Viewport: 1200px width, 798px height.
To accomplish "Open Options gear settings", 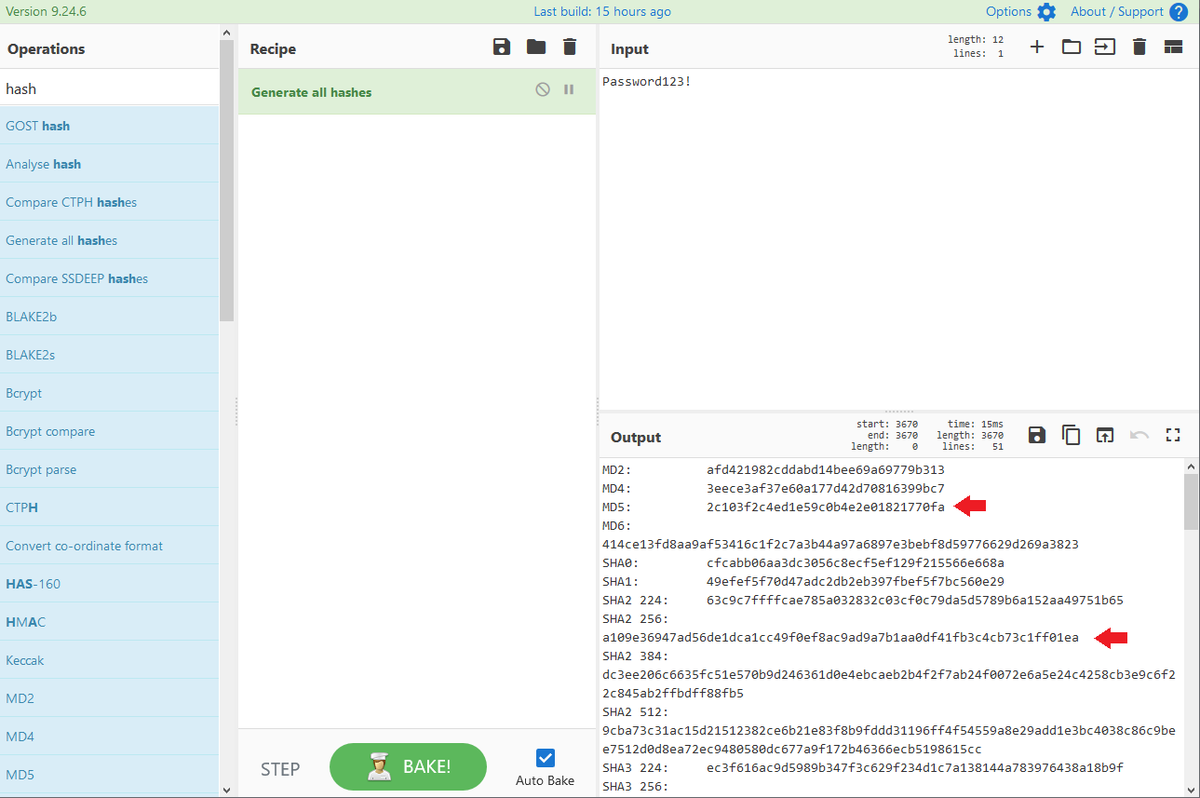I will coord(1046,12).
